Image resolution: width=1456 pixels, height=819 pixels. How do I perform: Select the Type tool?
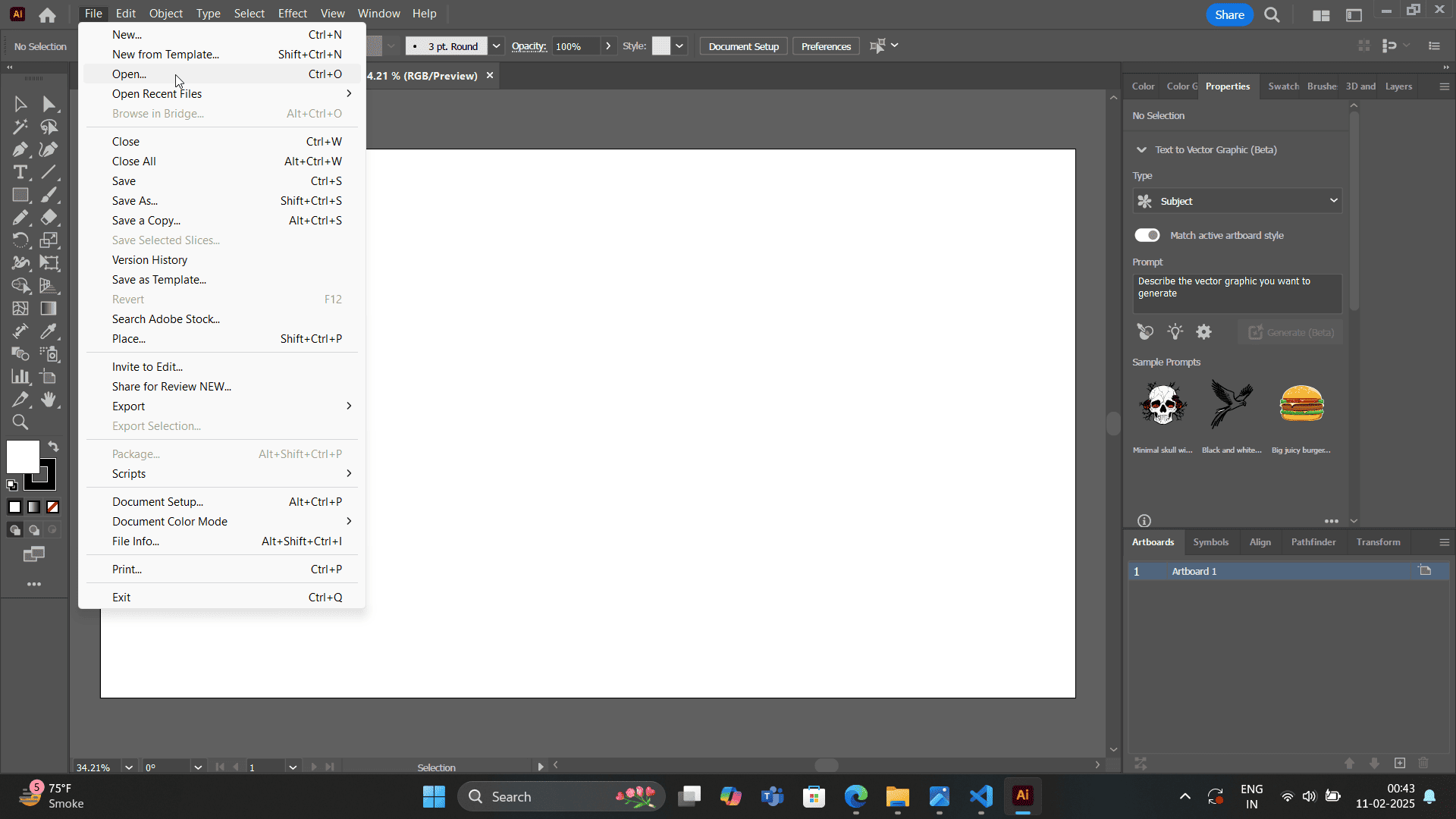(20, 172)
